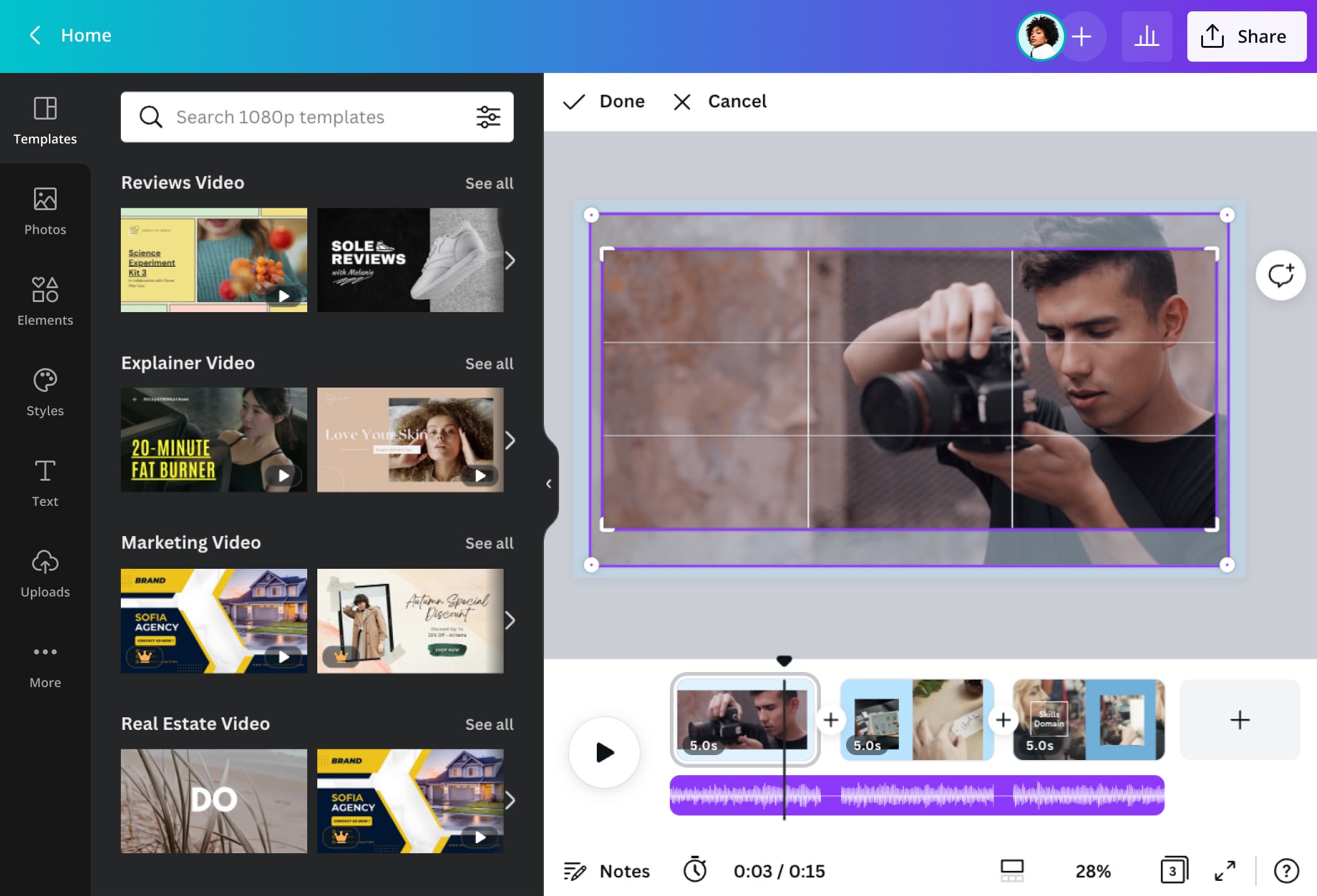Expand the Reviews Video section
The height and width of the screenshot is (896, 1317).
pos(489,183)
